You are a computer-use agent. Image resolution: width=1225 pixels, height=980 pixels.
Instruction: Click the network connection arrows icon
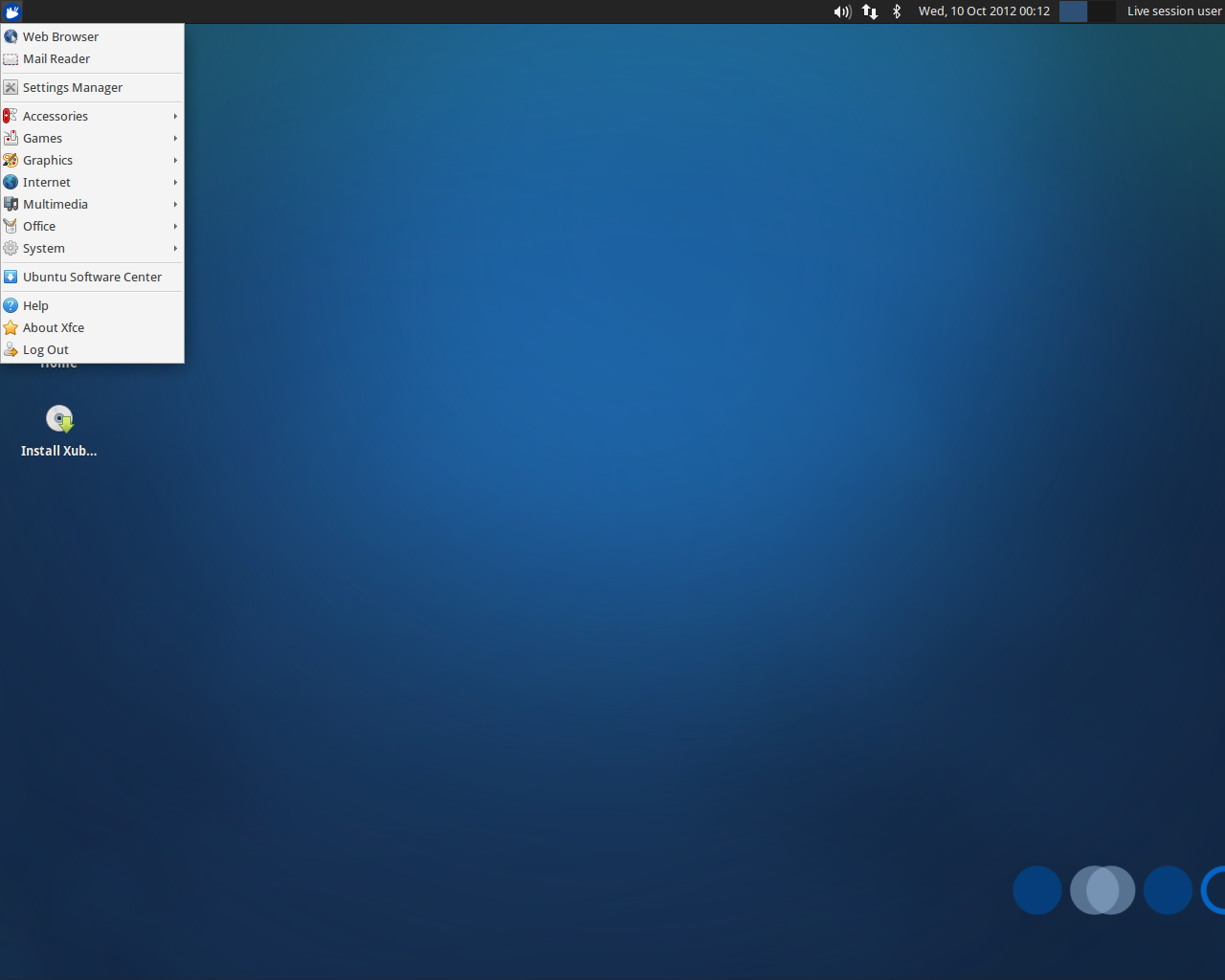pos(870,11)
